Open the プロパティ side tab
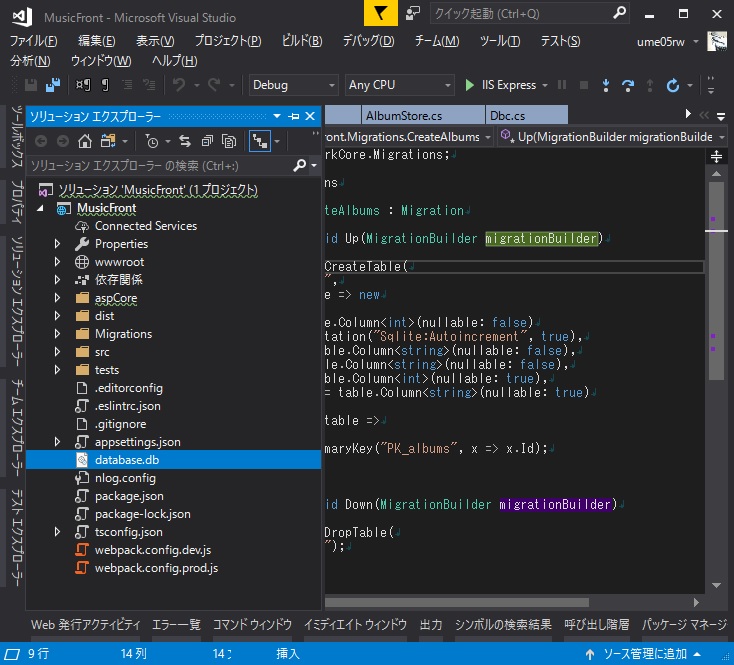The width and height of the screenshot is (734, 665). tap(17, 201)
